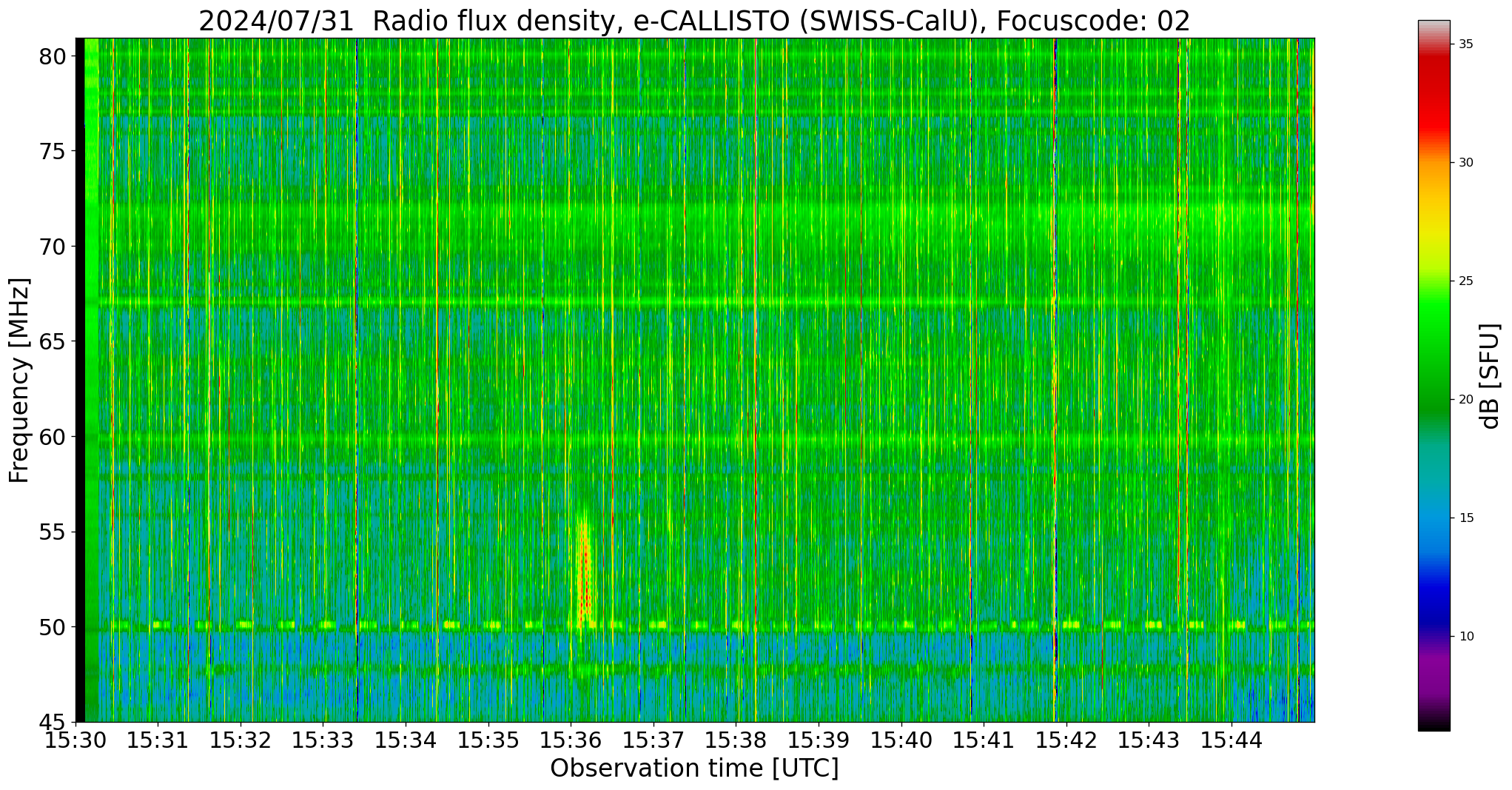Click the colorbar tick label 10
1512x790 pixels.
(x=1465, y=637)
